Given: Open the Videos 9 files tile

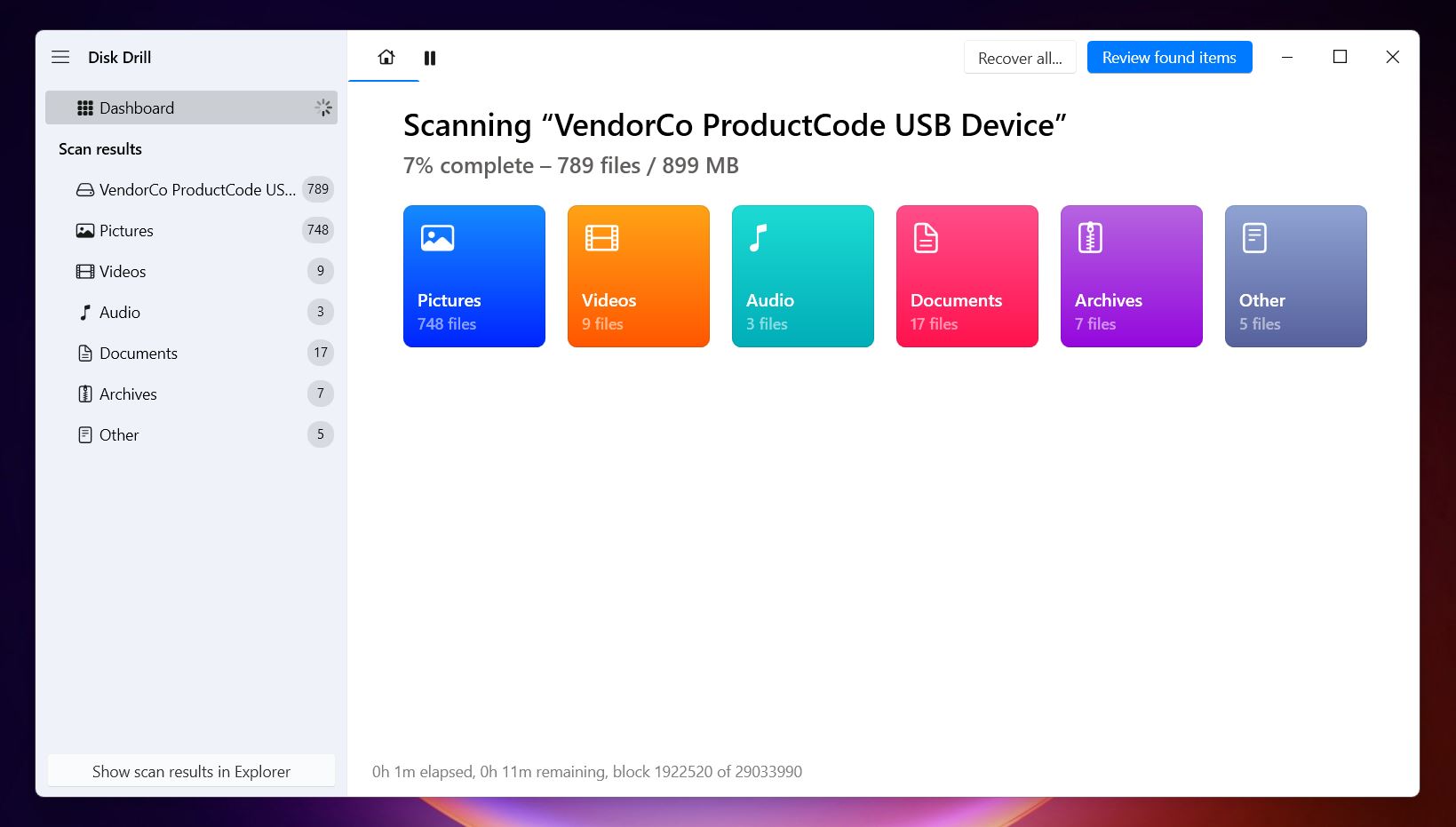Looking at the screenshot, I should click(639, 276).
